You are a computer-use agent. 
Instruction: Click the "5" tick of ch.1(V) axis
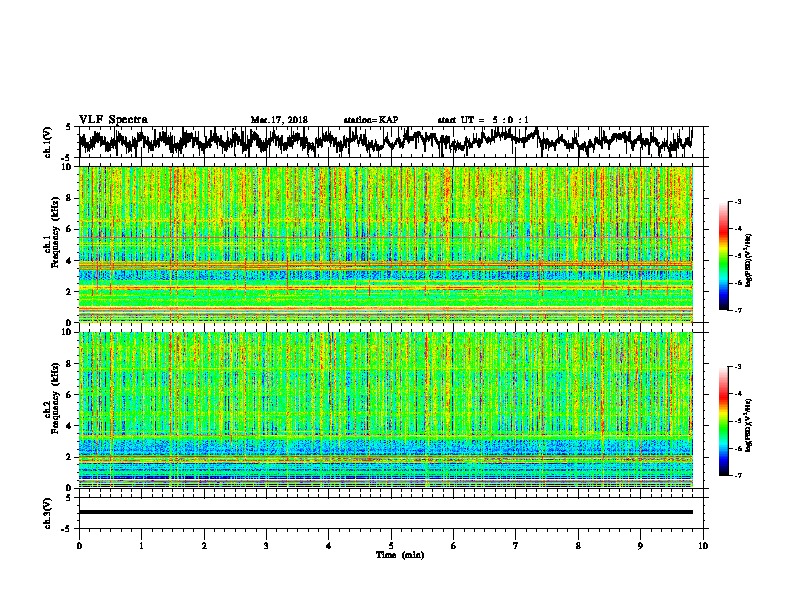(68, 127)
